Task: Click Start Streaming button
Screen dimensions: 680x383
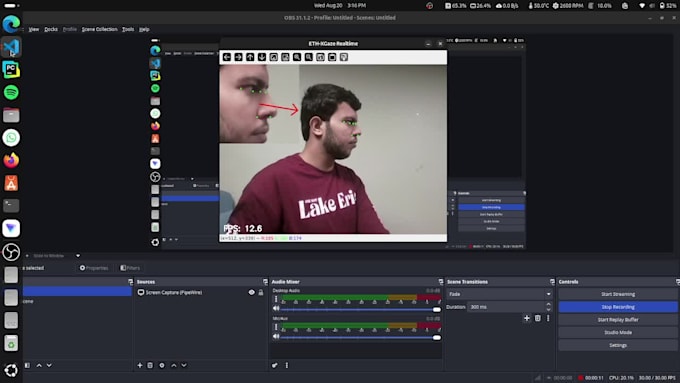Action: click(x=618, y=294)
